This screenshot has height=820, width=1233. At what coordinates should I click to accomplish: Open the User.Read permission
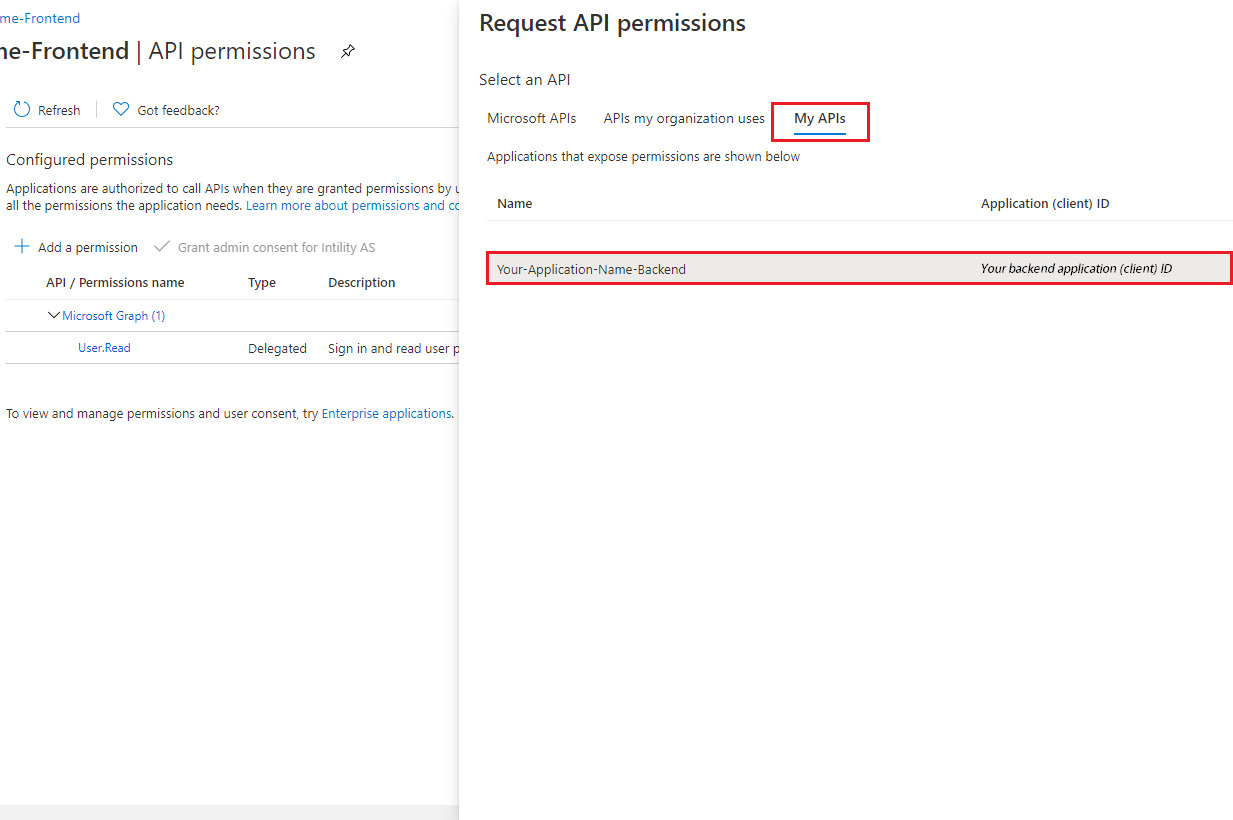click(104, 348)
